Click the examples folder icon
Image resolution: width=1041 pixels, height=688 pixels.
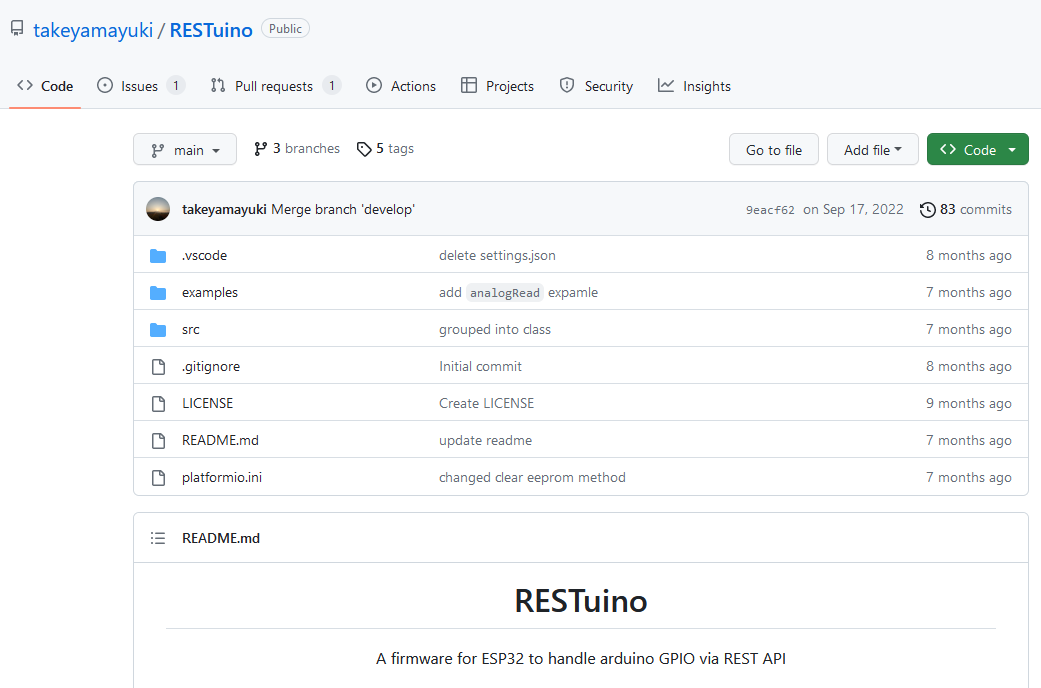[x=158, y=293]
